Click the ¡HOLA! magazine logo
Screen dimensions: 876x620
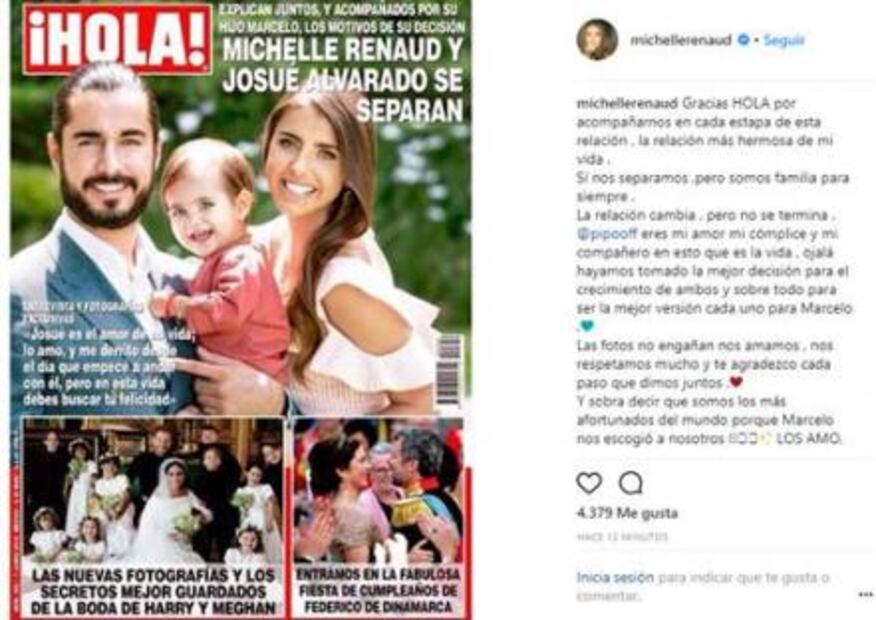118,39
